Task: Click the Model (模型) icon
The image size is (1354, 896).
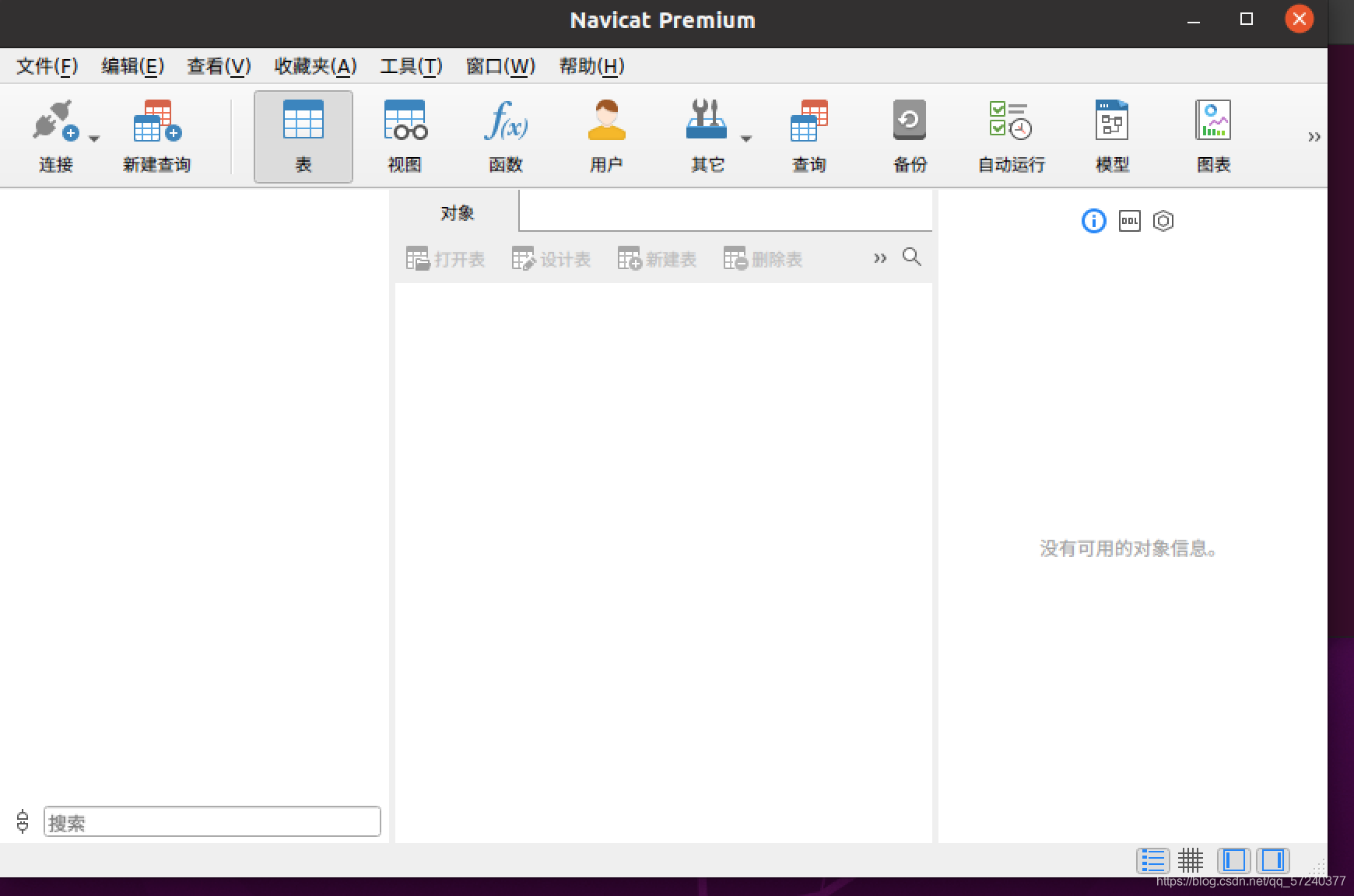Action: (1112, 121)
